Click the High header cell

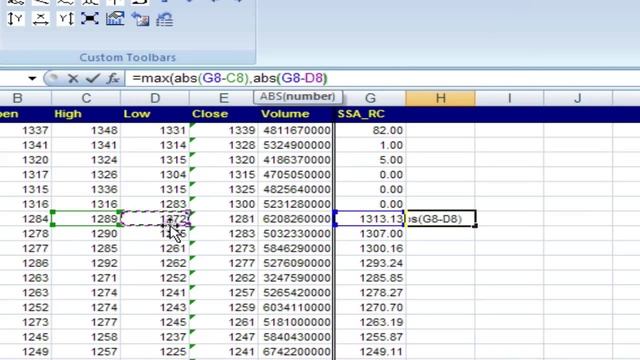pos(86,114)
